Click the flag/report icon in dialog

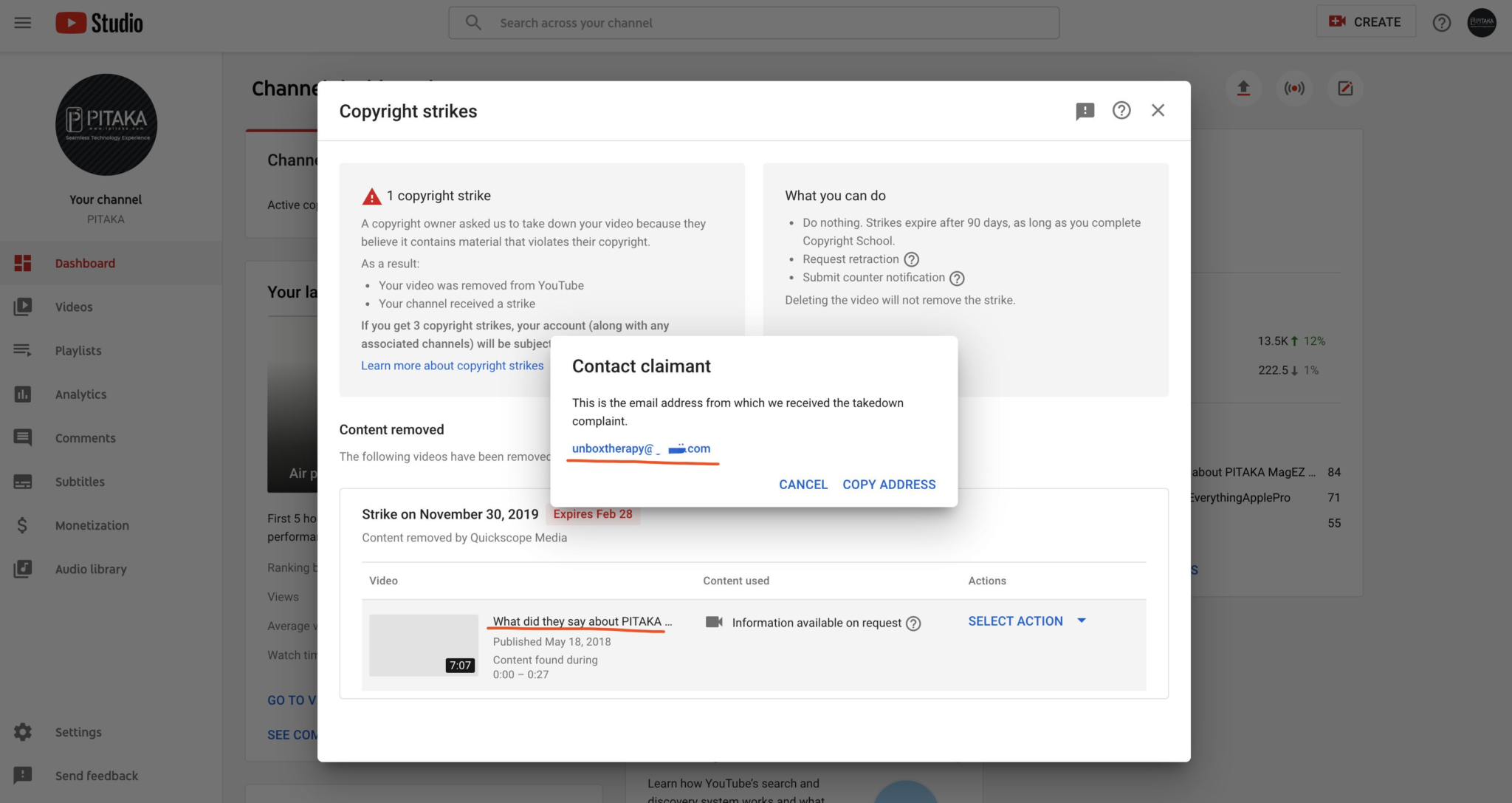click(1085, 111)
